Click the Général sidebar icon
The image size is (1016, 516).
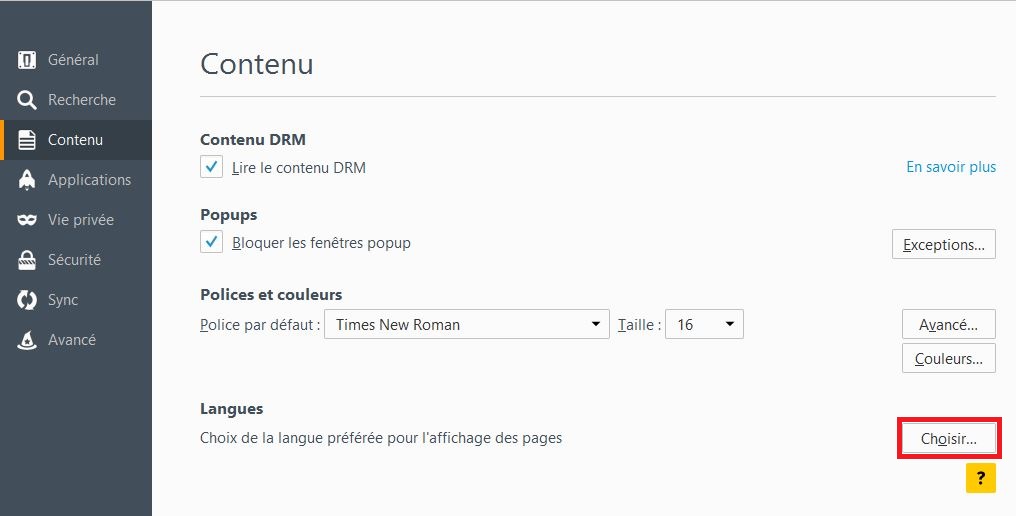[27, 60]
